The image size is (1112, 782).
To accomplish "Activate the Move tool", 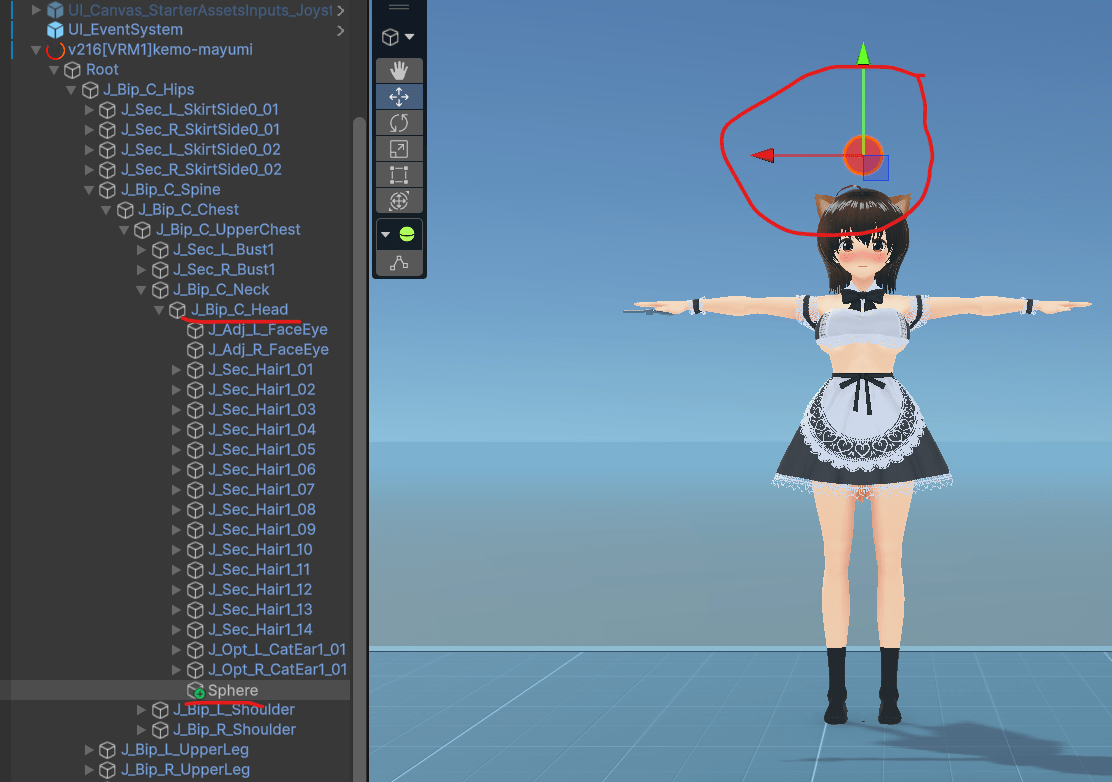I will click(x=399, y=96).
